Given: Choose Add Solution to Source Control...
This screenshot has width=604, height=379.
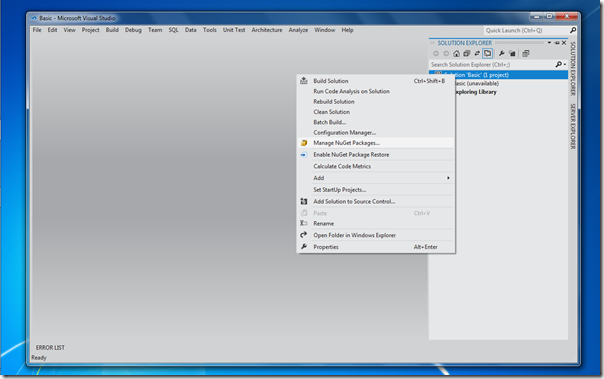Looking at the screenshot, I should pos(376,201).
